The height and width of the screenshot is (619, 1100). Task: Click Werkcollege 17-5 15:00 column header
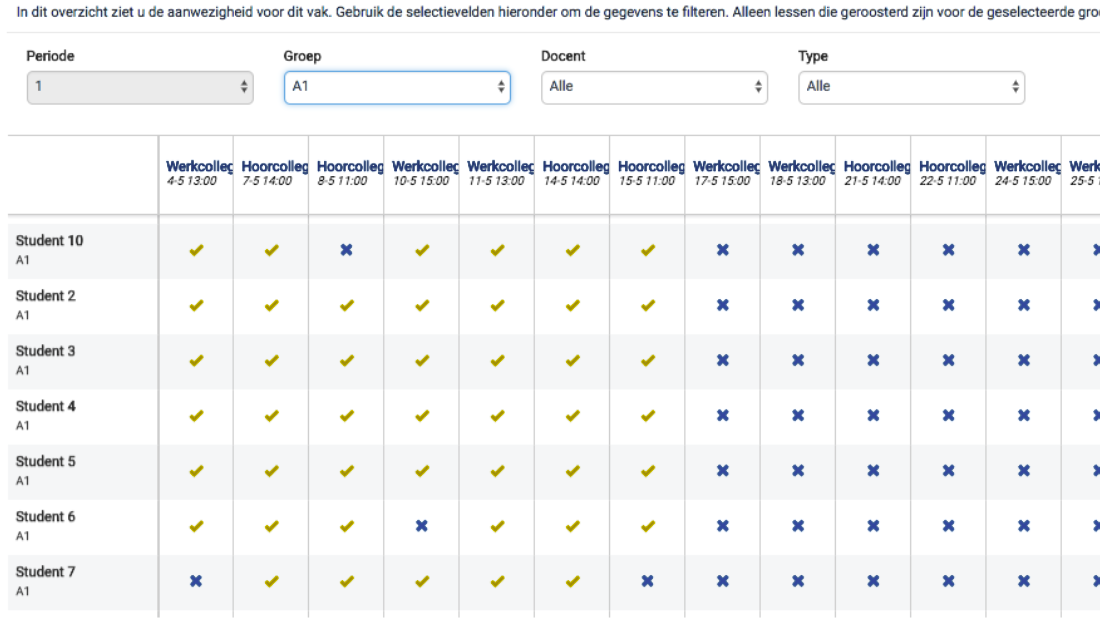click(x=726, y=173)
